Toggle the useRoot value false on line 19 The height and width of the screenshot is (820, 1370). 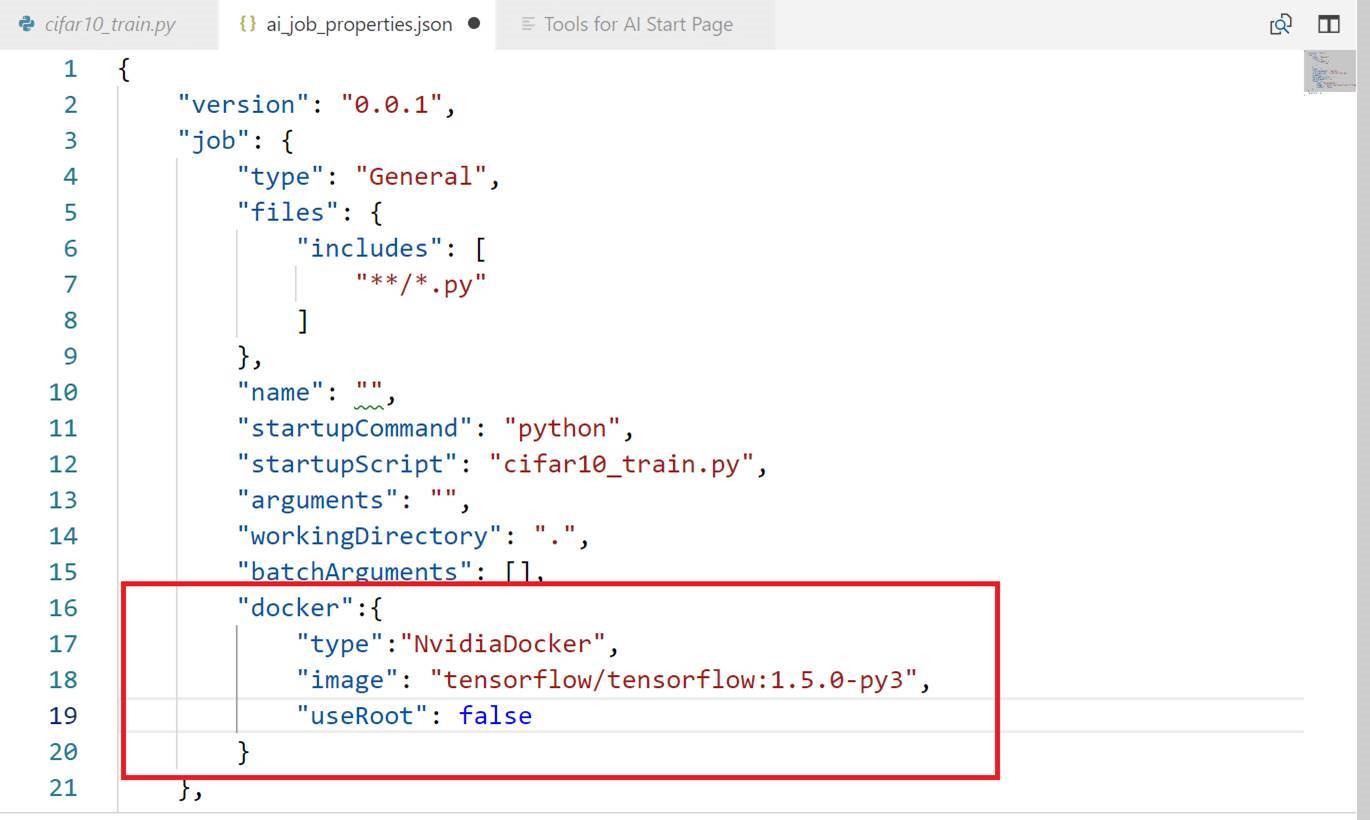pyautogui.click(x=495, y=715)
